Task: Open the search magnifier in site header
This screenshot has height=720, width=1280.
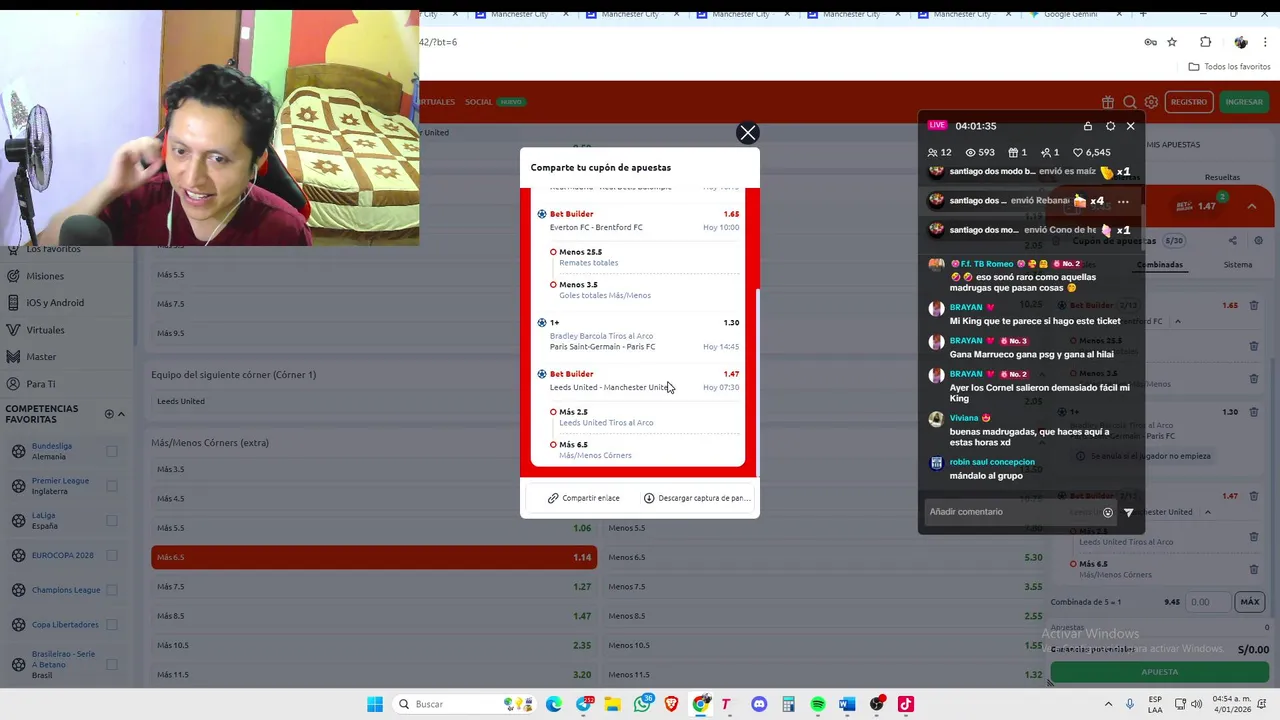Action: tap(1130, 102)
